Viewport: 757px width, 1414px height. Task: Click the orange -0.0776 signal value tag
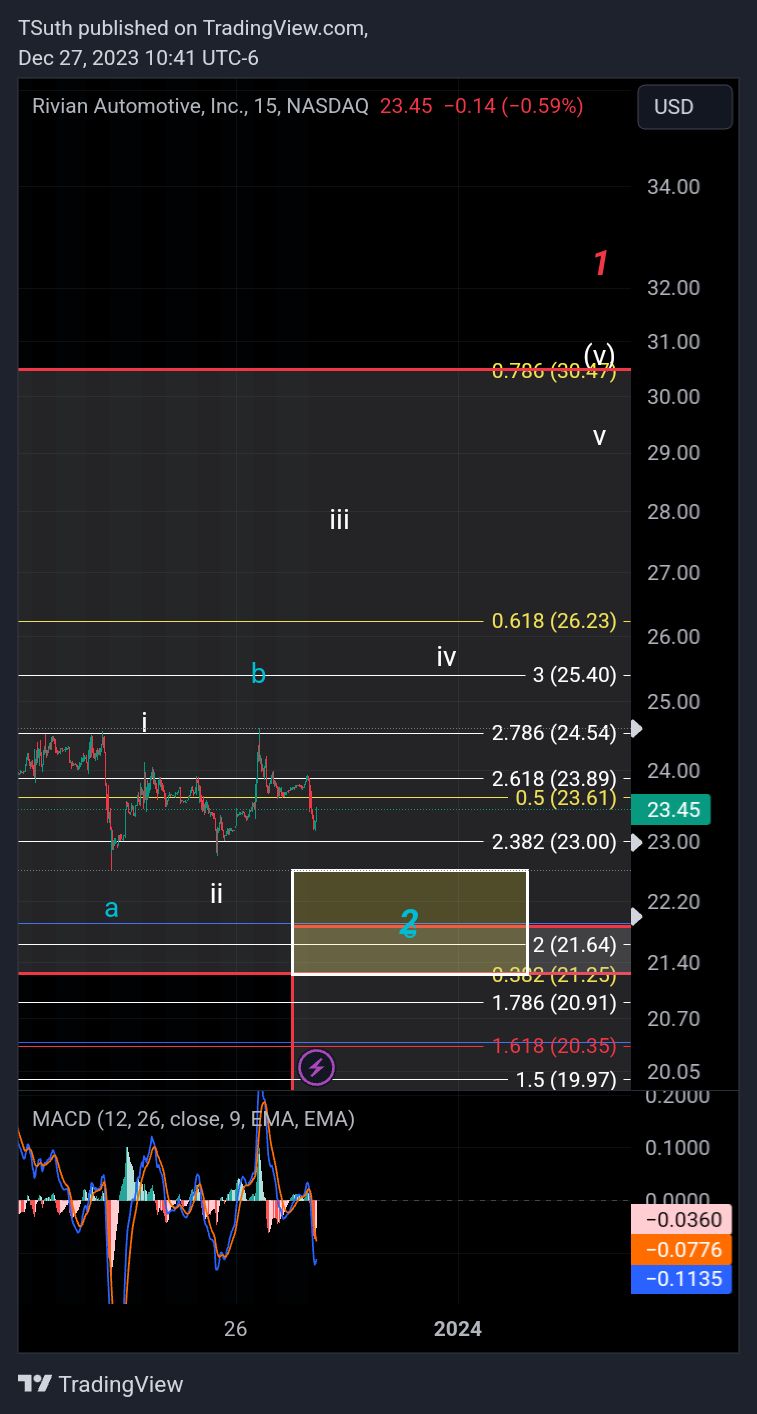[x=682, y=1248]
